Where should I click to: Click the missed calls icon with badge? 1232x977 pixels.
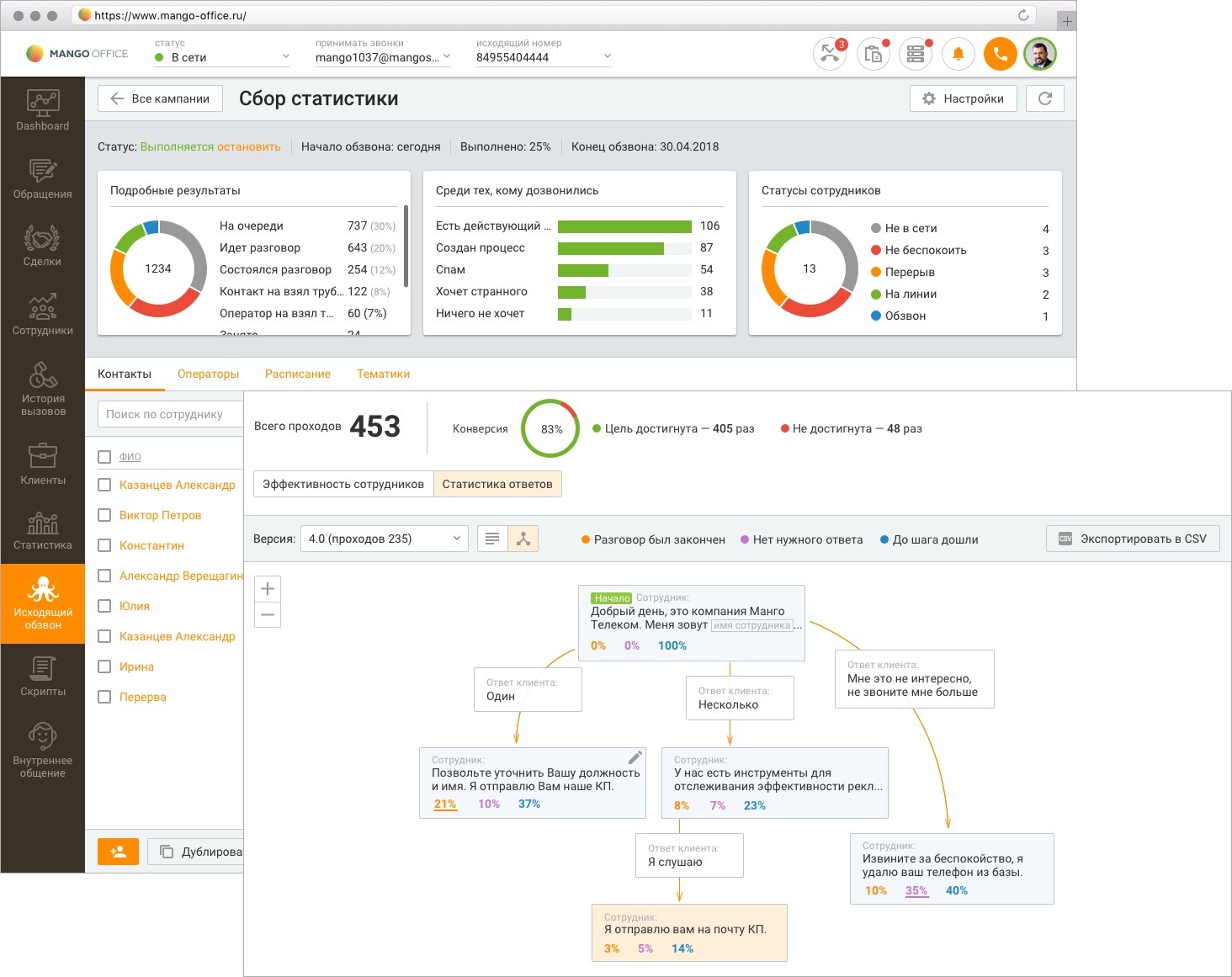tap(830, 54)
